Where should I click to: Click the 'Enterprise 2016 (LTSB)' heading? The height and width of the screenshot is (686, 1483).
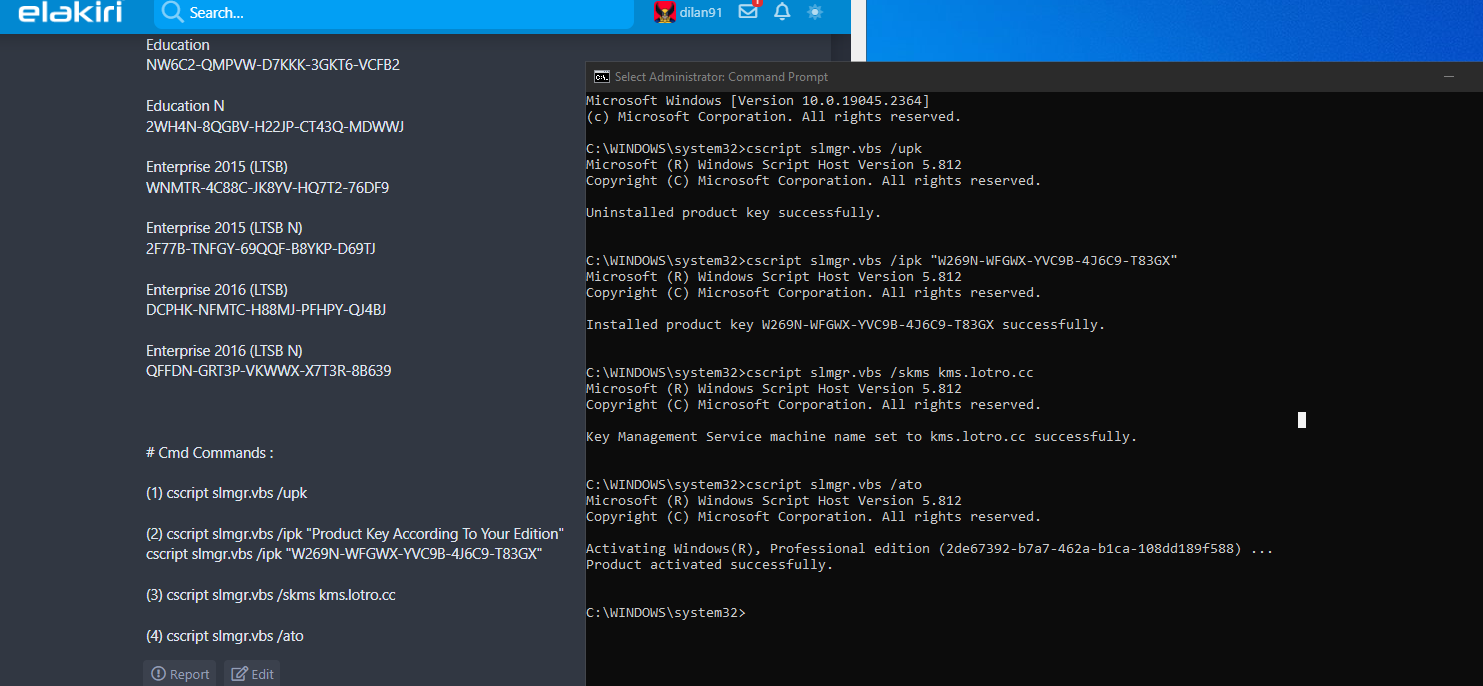(x=216, y=290)
